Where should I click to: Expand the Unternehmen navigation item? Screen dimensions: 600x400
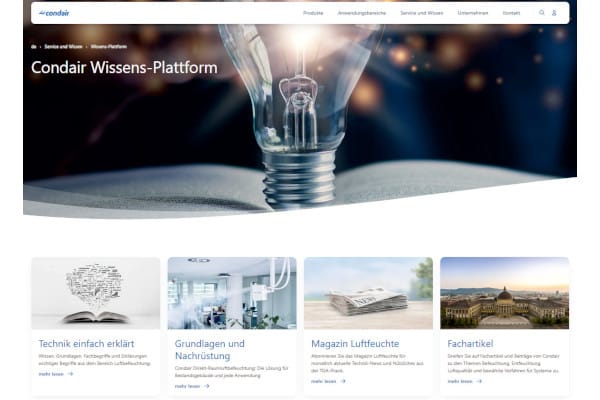(473, 13)
